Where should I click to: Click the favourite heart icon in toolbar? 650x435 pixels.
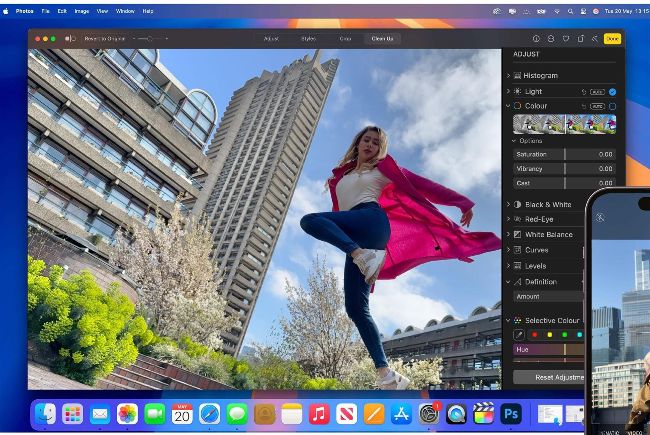click(x=566, y=39)
